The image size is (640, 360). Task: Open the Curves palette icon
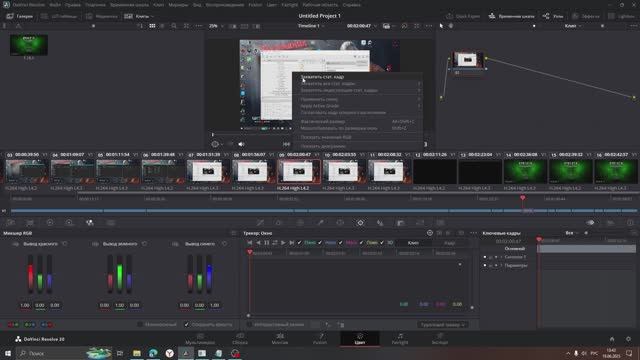pos(260,222)
